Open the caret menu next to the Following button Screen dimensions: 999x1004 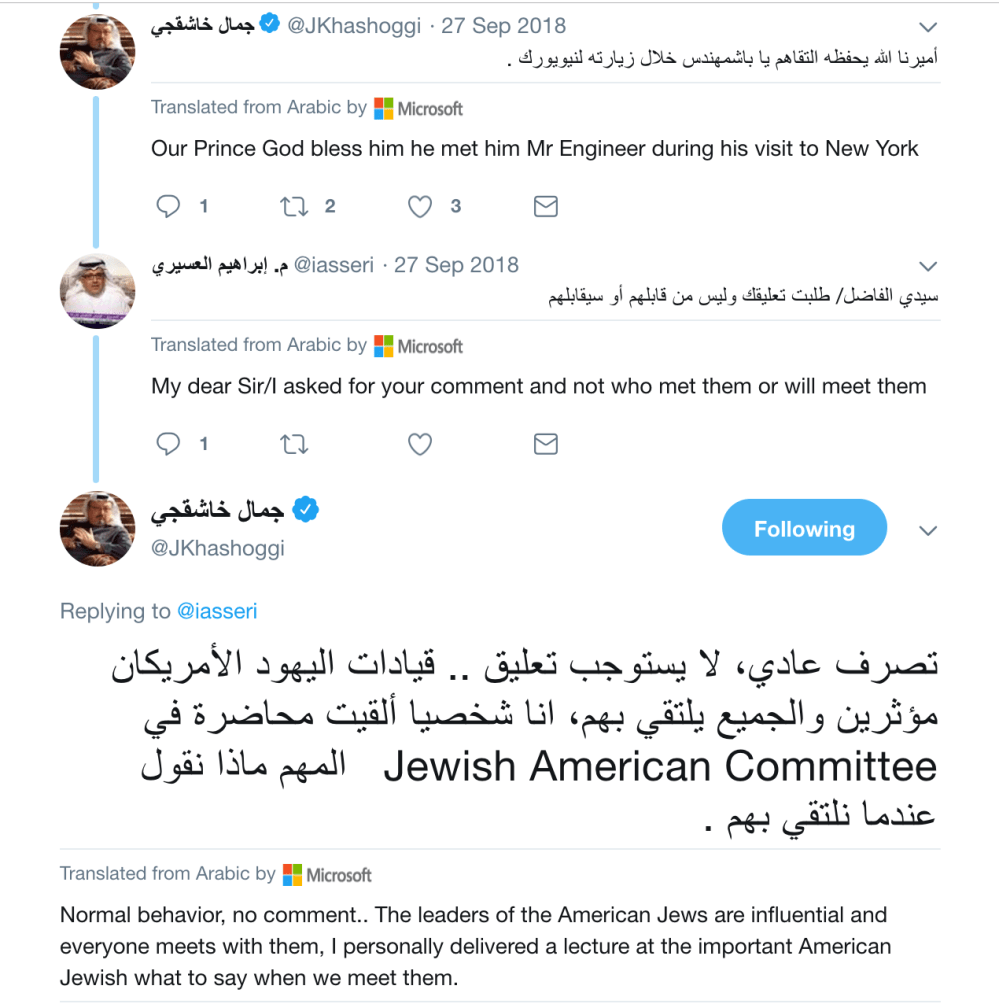pyautogui.click(x=928, y=531)
